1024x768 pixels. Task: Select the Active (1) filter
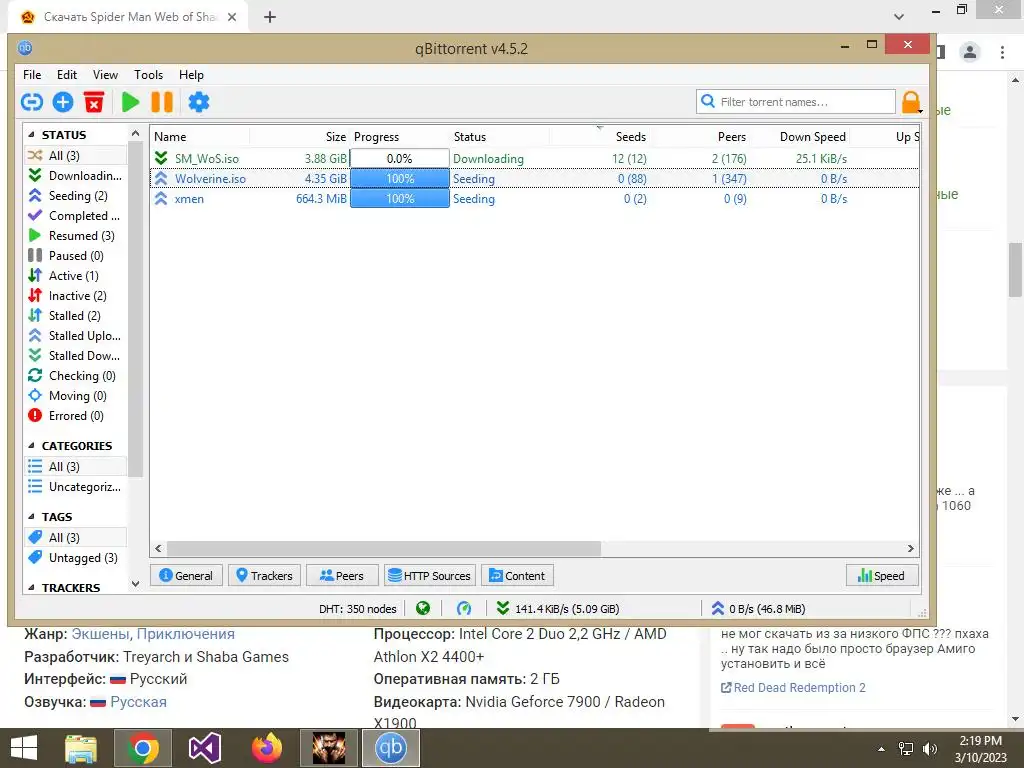76,276
